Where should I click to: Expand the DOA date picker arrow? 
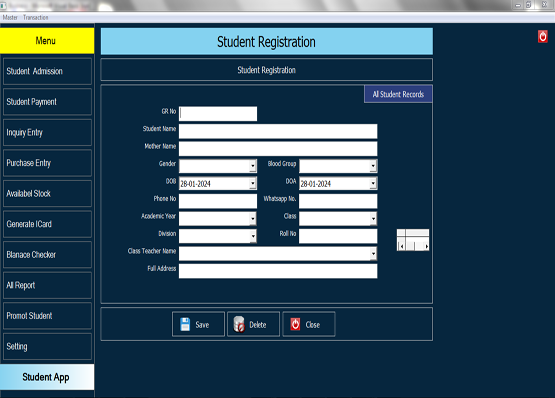[x=373, y=183]
